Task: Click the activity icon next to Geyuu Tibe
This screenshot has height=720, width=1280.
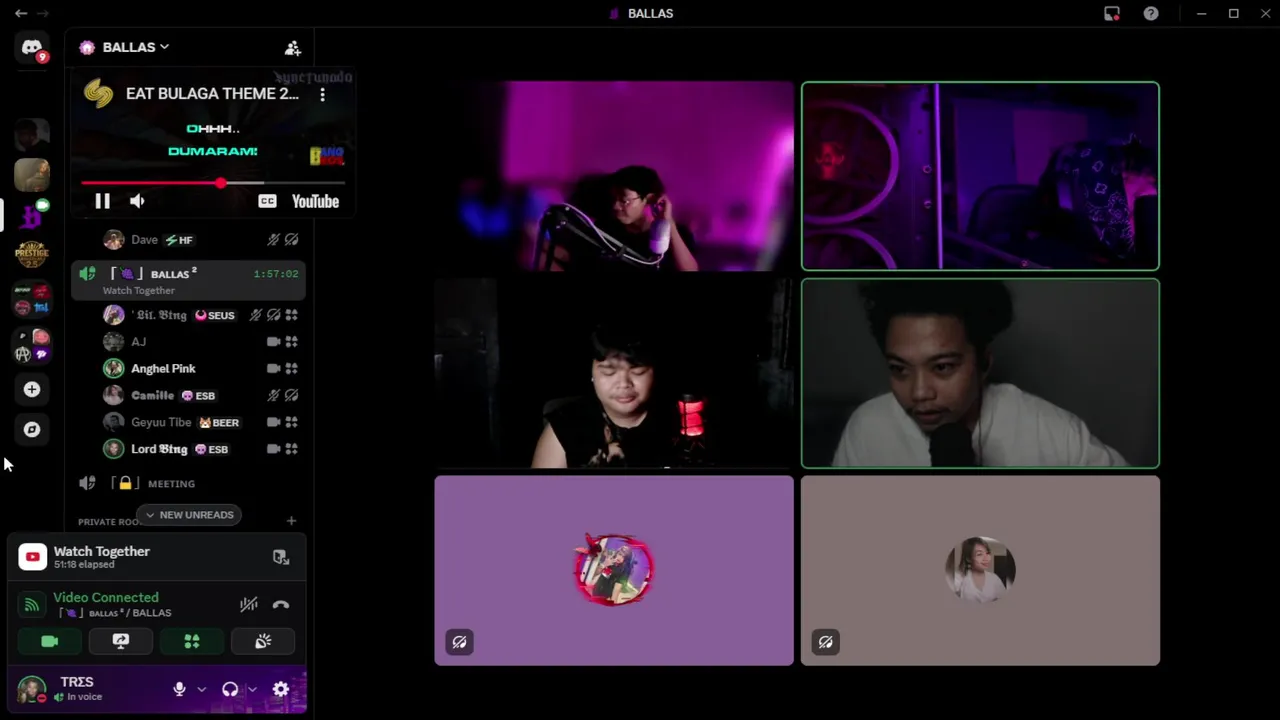Action: pos(291,422)
